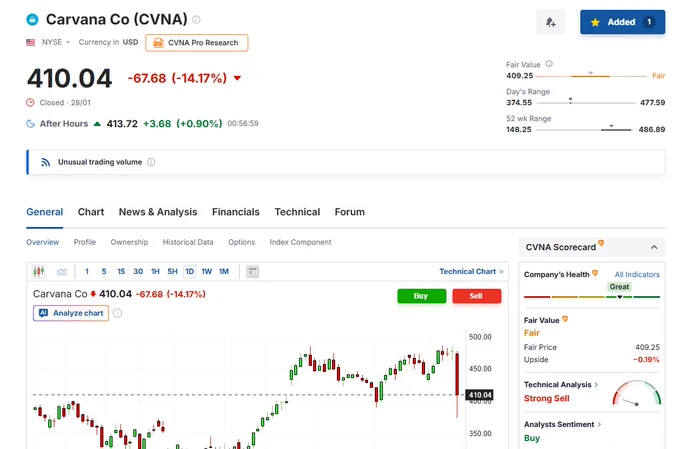Open the Technical Chart link
680x449 pixels.
(471, 272)
